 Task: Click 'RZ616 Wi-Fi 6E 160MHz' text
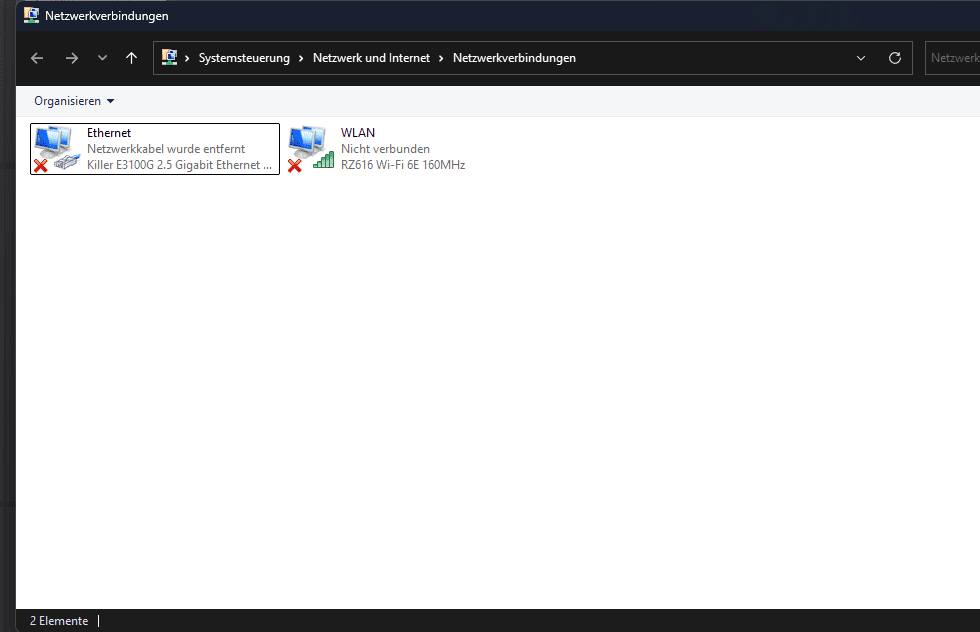(402, 165)
